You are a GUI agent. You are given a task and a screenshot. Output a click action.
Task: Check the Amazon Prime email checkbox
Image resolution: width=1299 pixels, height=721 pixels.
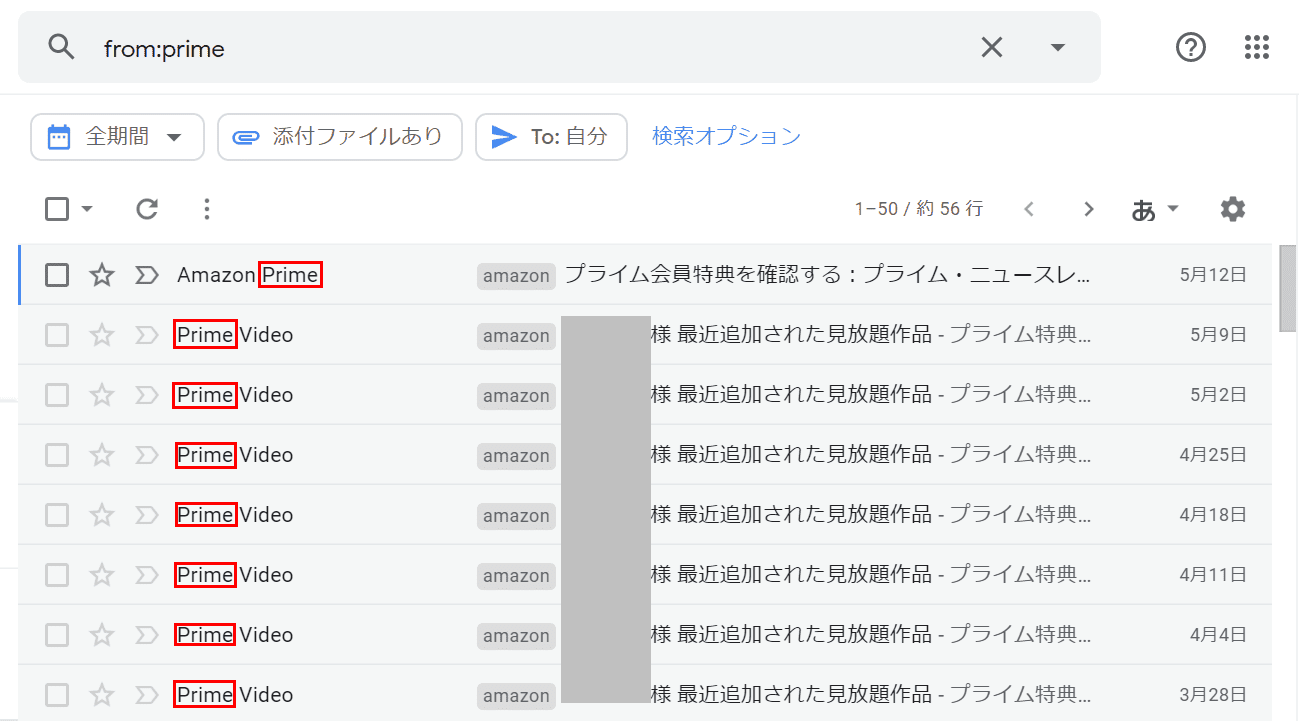point(57,275)
